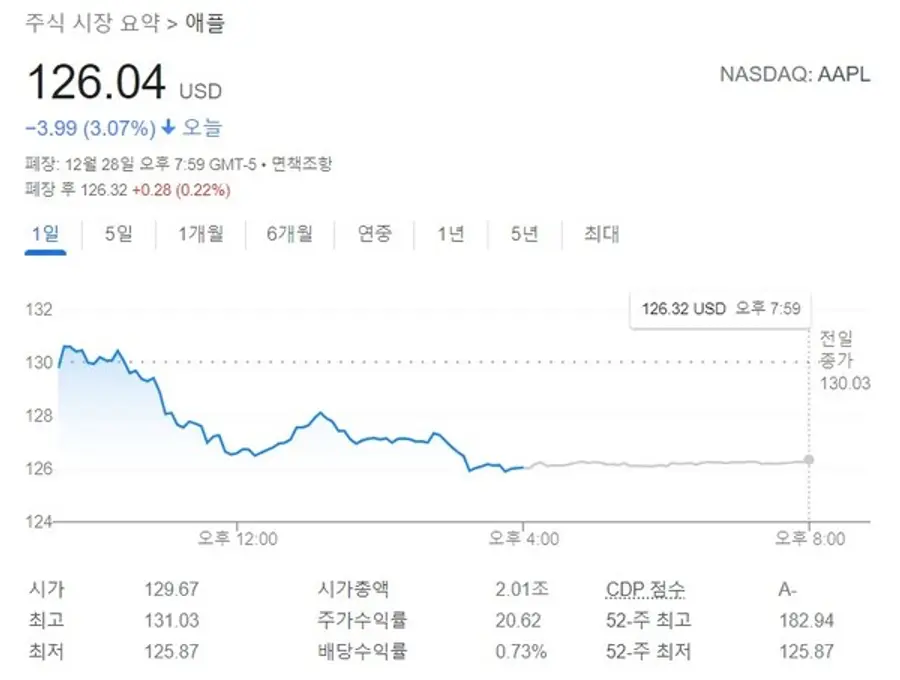This screenshot has width=900, height=680.
Task: Click the 오후 12:00 axis marker
Action: [x=238, y=538]
